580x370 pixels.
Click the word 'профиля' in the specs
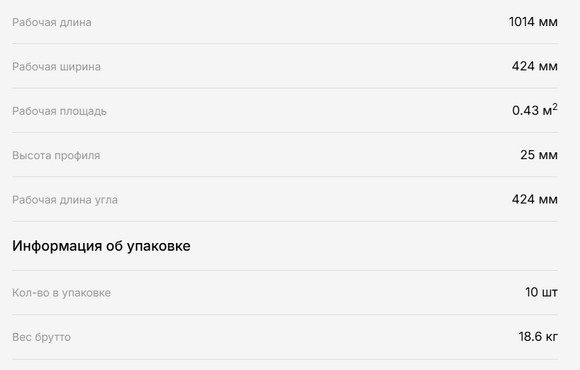point(77,156)
